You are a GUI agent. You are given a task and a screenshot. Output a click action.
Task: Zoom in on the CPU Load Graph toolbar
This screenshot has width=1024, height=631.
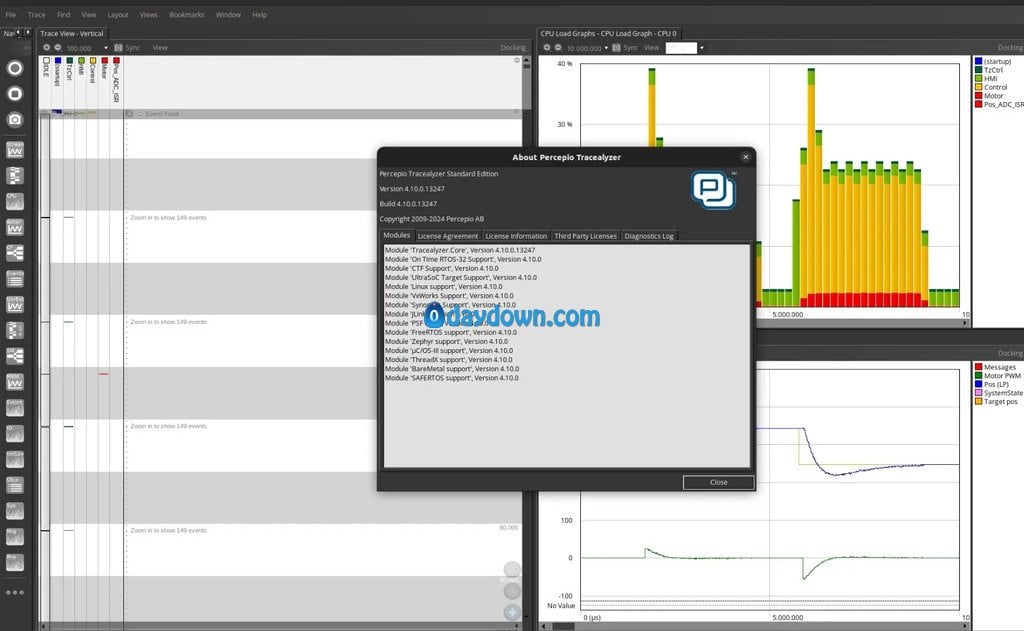[x=547, y=48]
